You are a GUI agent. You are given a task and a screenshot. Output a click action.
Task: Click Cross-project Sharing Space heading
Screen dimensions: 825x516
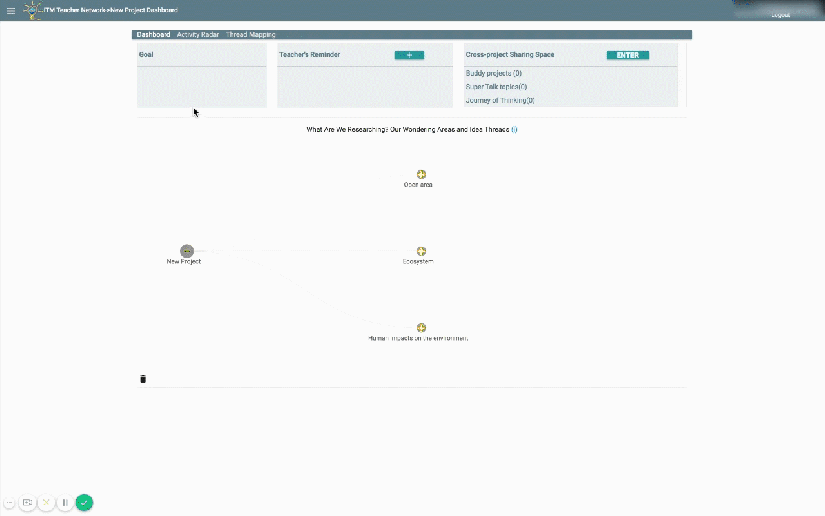[510, 55]
